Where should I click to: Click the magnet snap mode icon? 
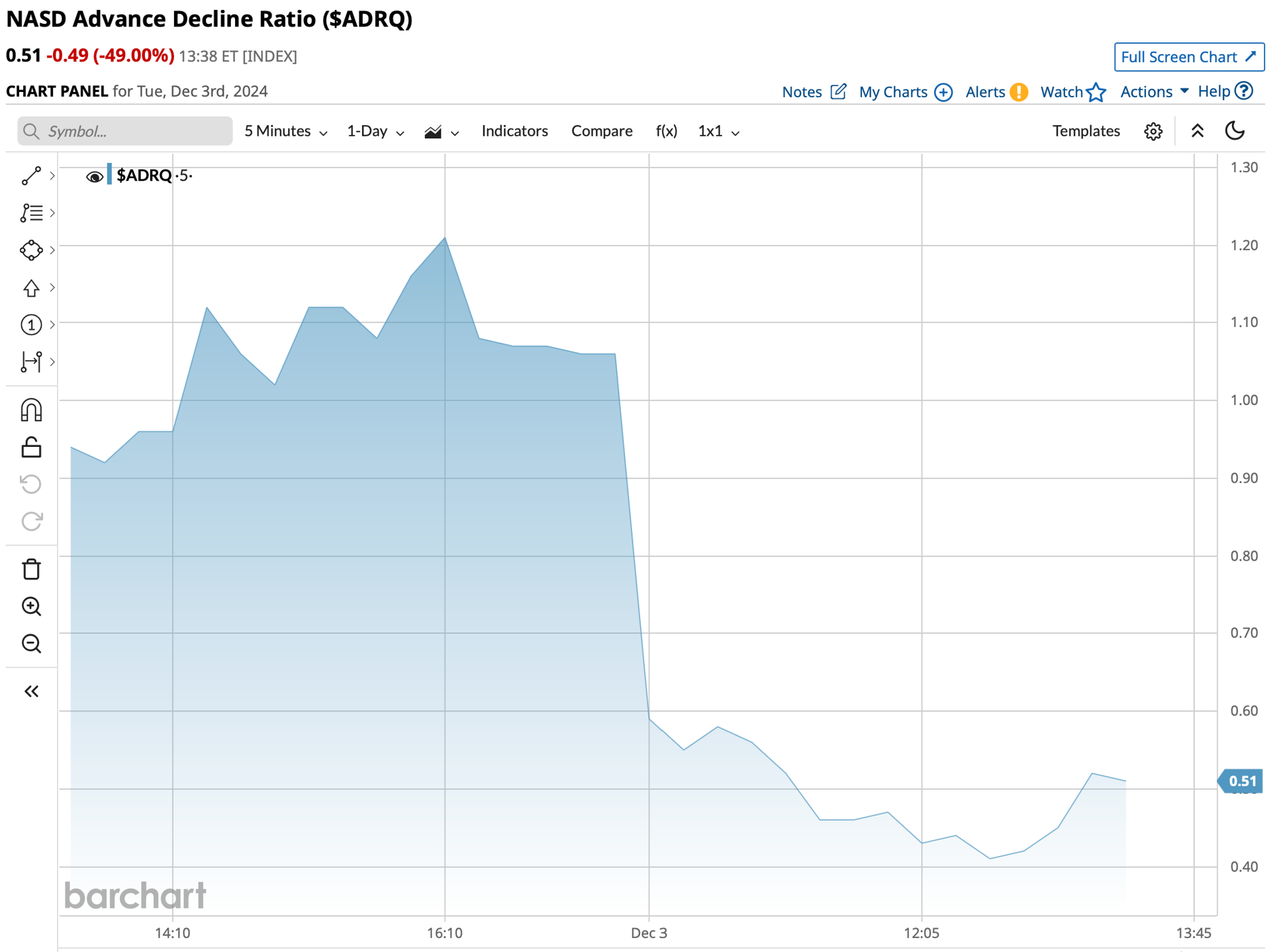click(31, 410)
